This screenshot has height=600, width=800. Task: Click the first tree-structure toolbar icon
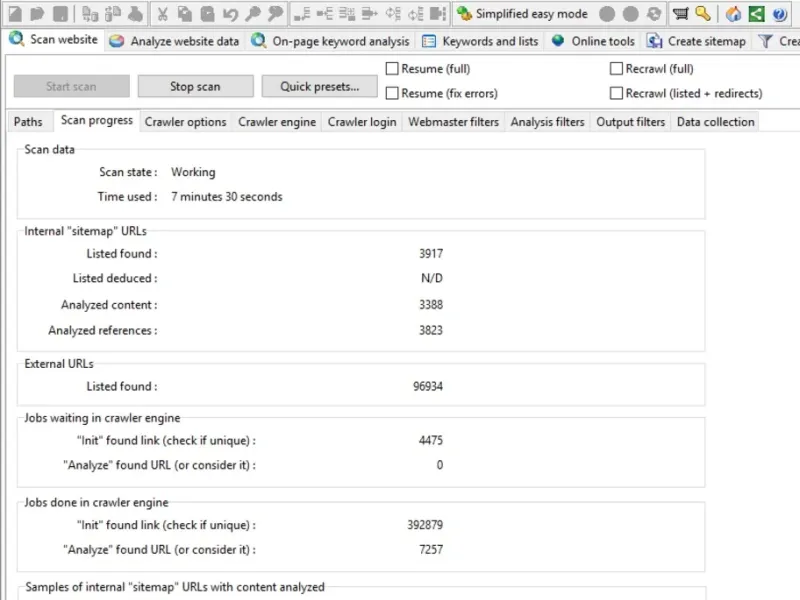(x=302, y=14)
